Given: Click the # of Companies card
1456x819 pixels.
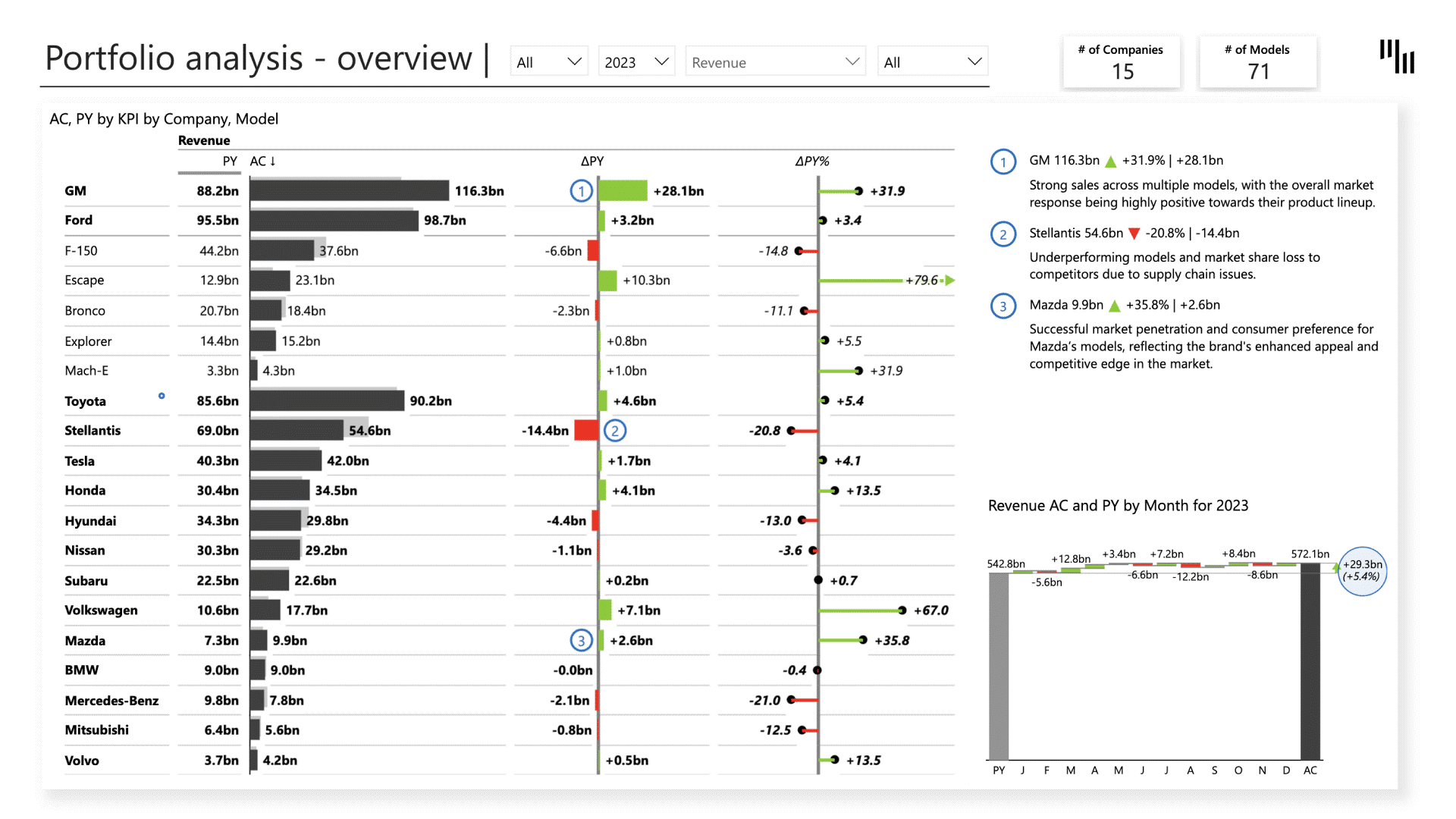Looking at the screenshot, I should (1121, 62).
